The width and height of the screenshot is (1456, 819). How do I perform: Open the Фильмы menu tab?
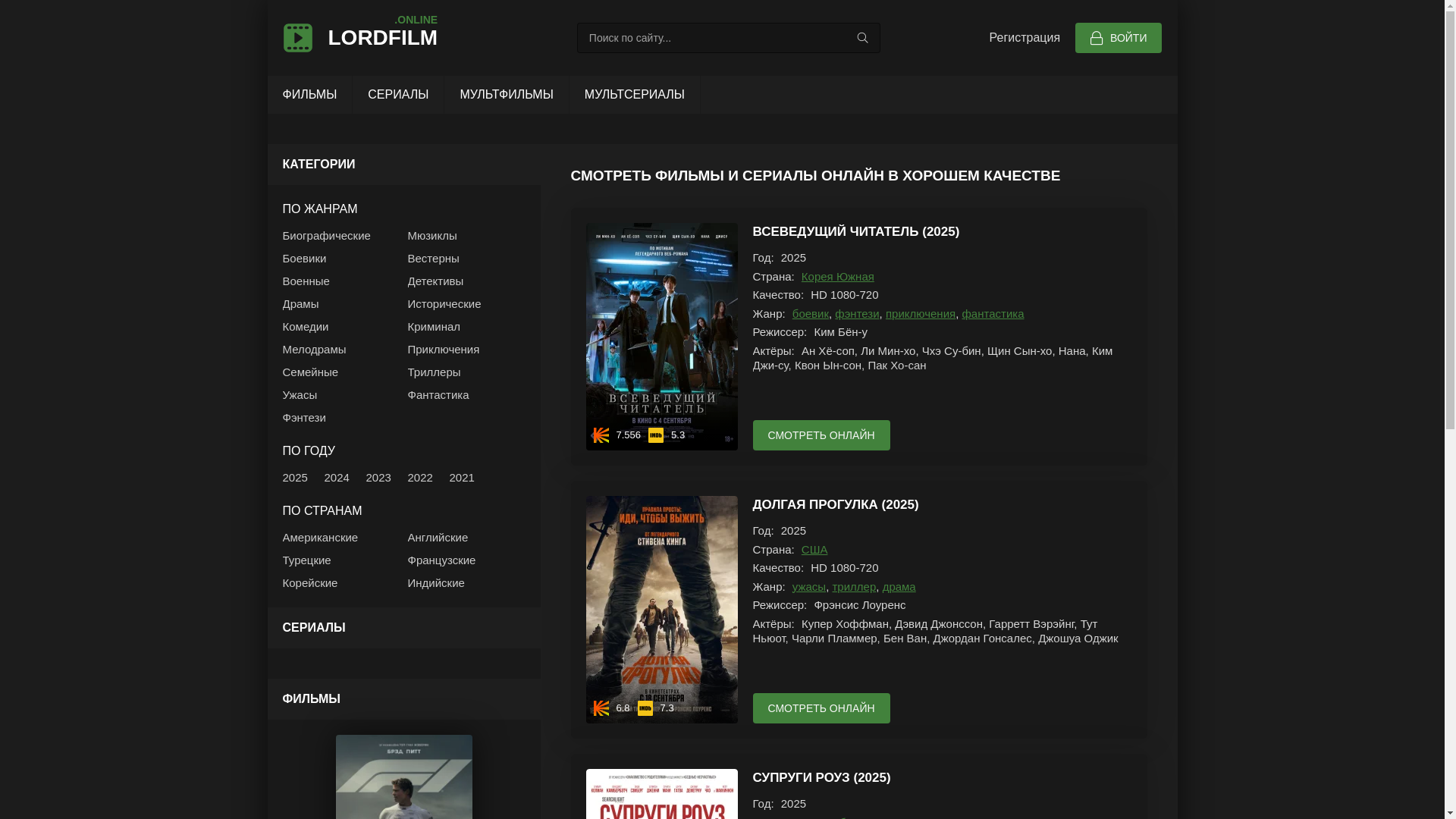(x=309, y=95)
